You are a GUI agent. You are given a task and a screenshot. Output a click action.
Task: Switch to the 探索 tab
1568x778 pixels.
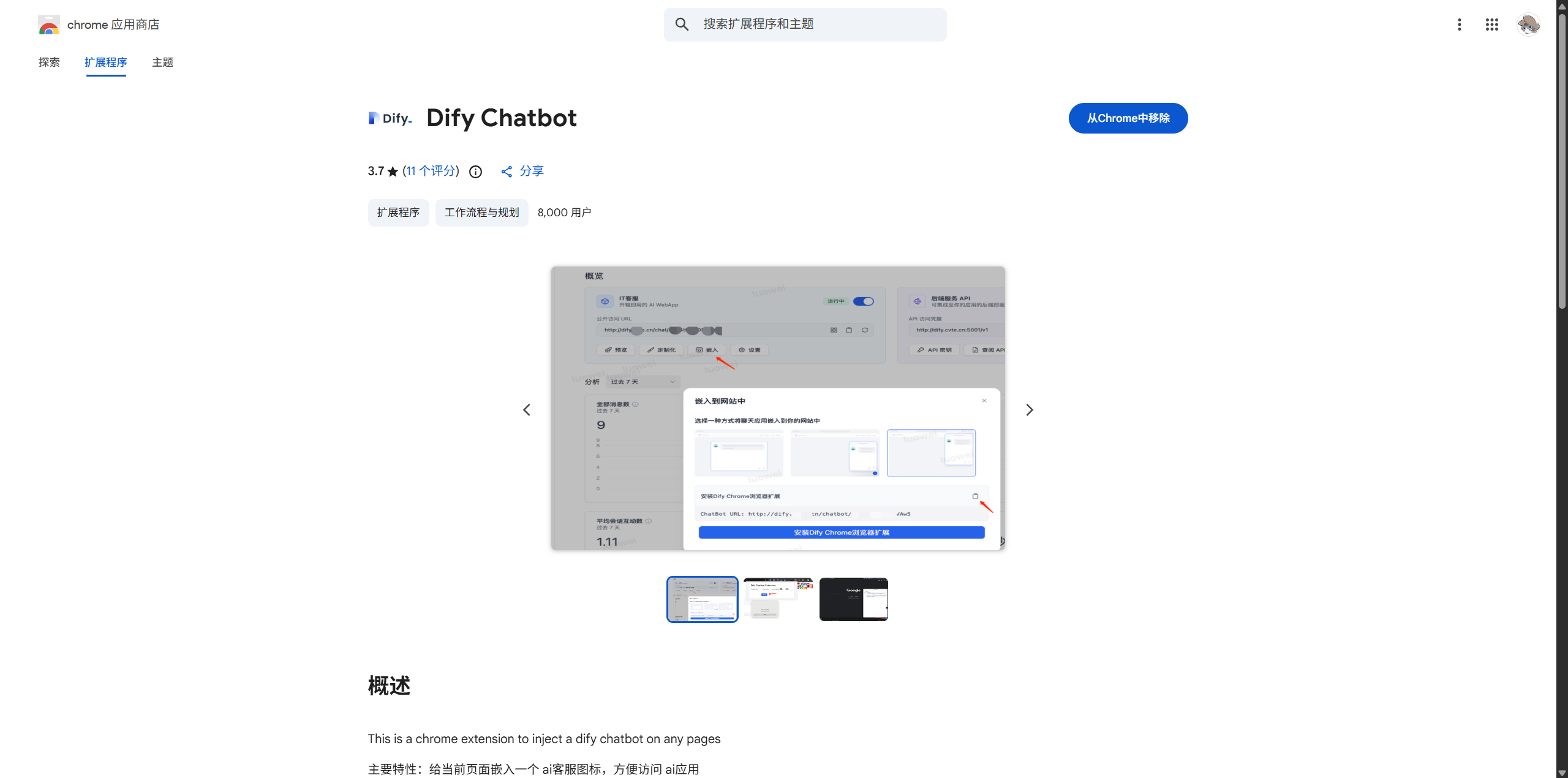tap(49, 62)
